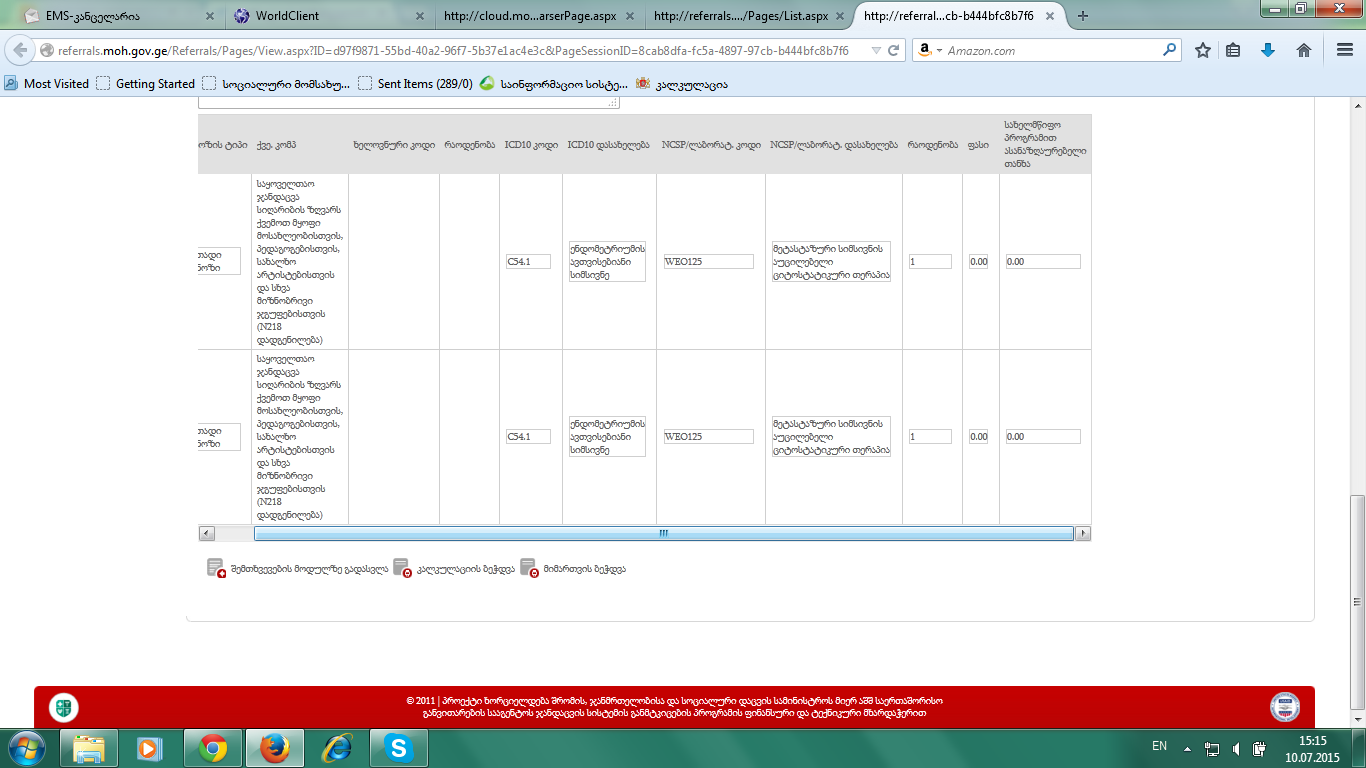The image size is (1366, 768).
Task: Open Skype from the taskbar
Action: point(398,748)
